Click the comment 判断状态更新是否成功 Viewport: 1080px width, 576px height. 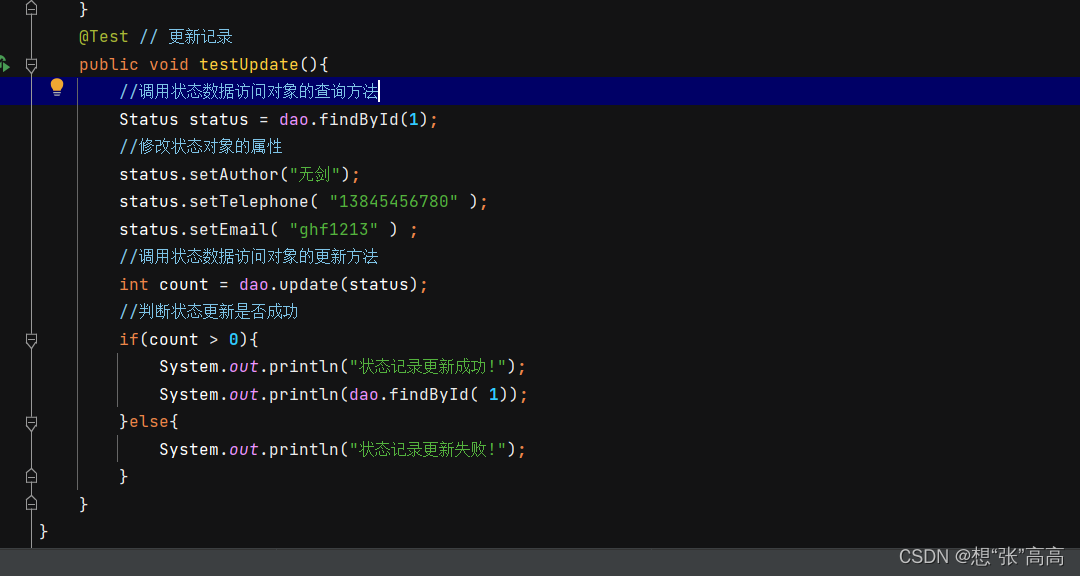pyautogui.click(x=209, y=312)
